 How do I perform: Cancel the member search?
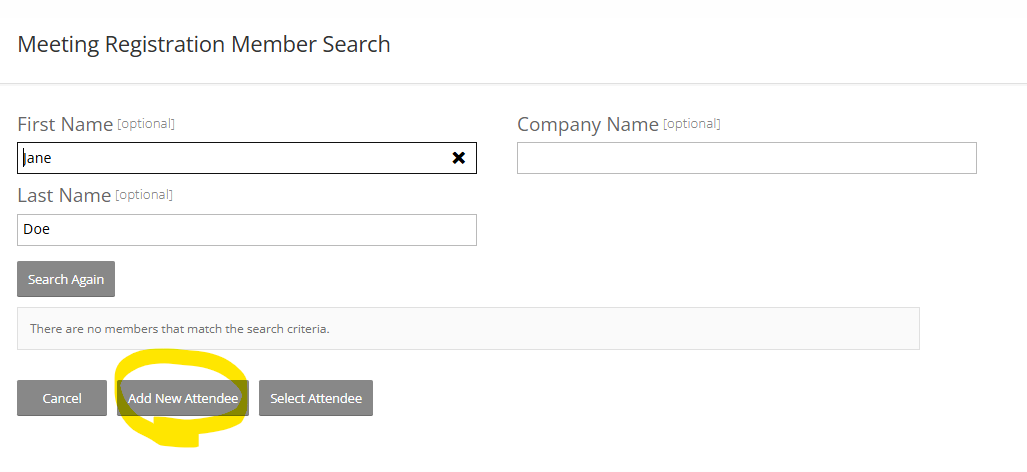pyautogui.click(x=62, y=398)
